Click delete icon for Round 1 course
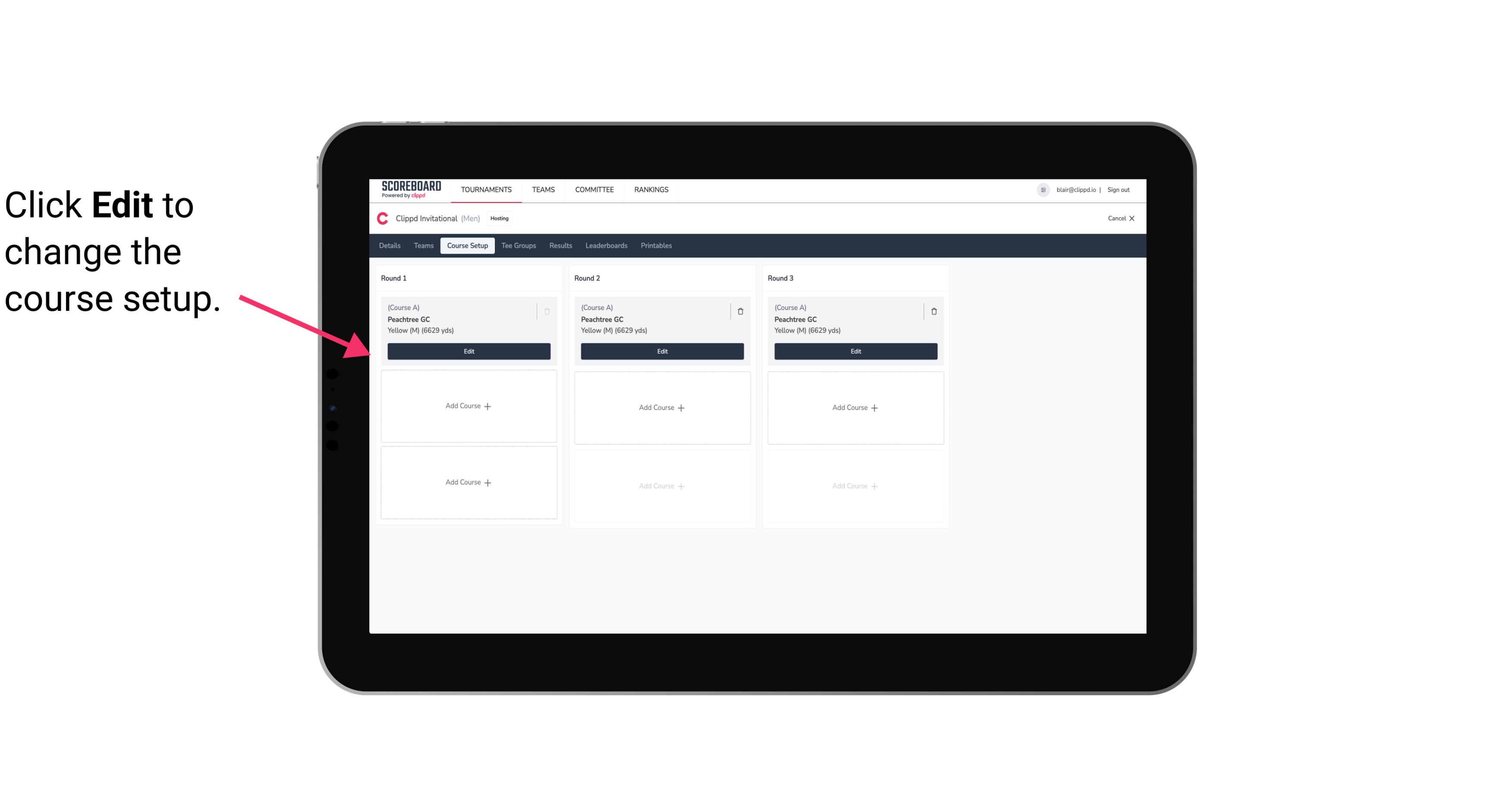The width and height of the screenshot is (1510, 812). tap(548, 311)
